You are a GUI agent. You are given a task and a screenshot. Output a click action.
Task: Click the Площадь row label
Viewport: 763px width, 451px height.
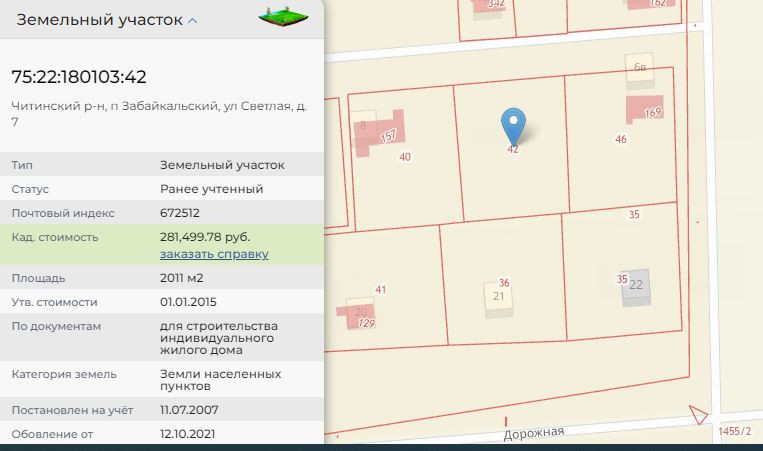[38, 278]
